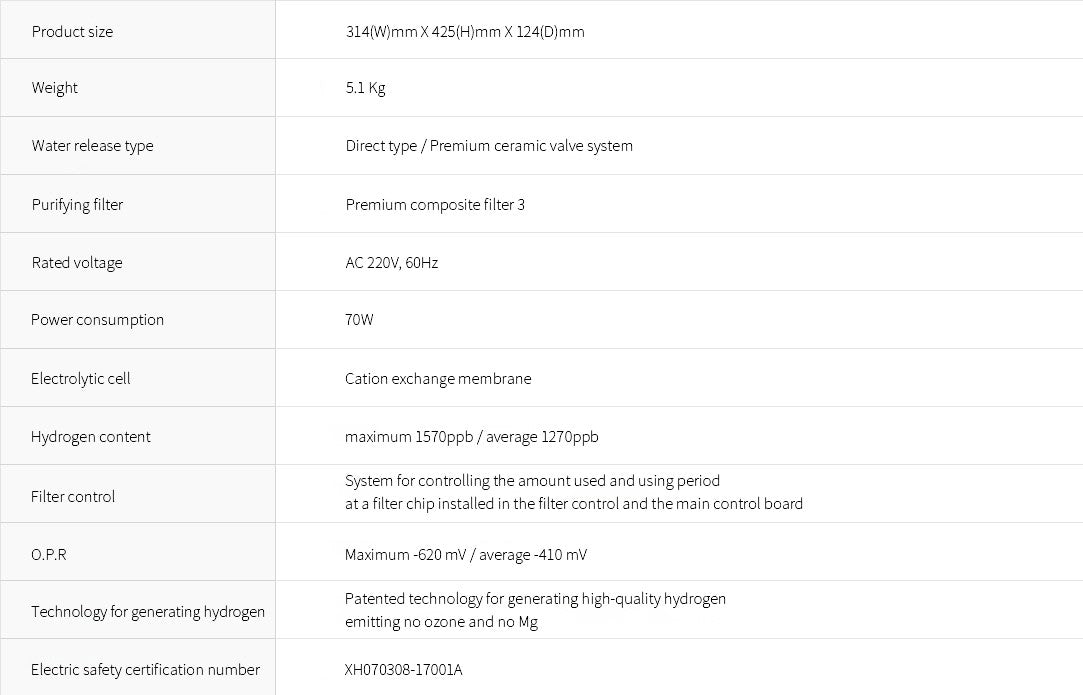Select the "Maximum -620 mV" O.P.R value
The width and height of the screenshot is (1083, 695).
[x=404, y=555]
